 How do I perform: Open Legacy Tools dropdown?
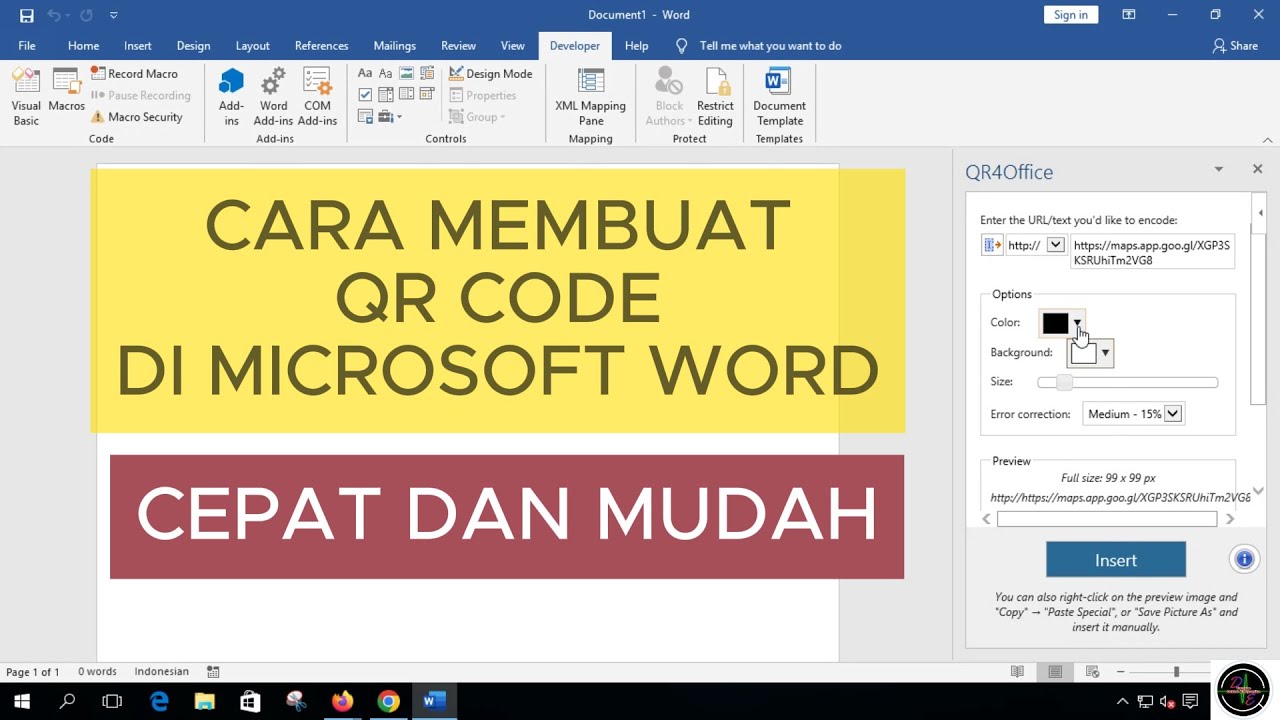click(390, 117)
